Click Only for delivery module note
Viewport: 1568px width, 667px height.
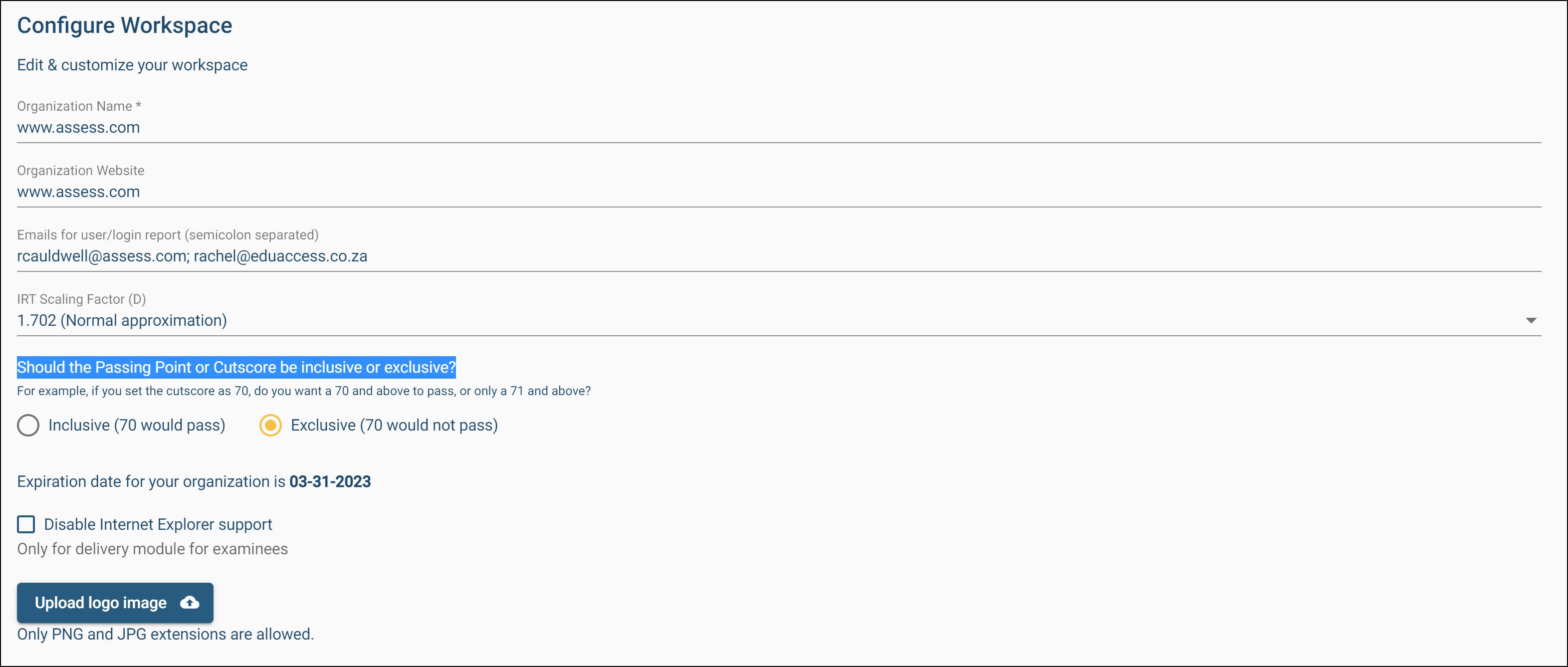coord(152,549)
